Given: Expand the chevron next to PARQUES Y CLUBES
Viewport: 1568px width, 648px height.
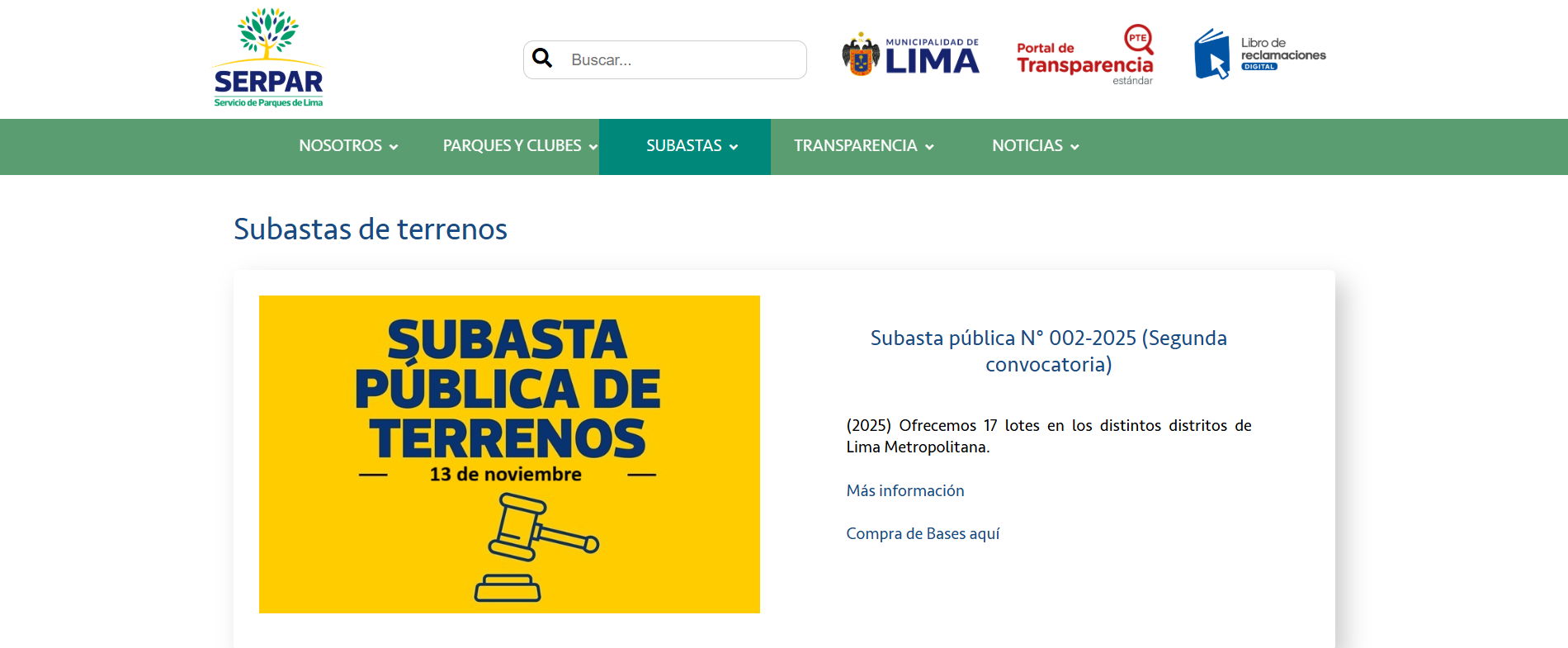Looking at the screenshot, I should [593, 147].
